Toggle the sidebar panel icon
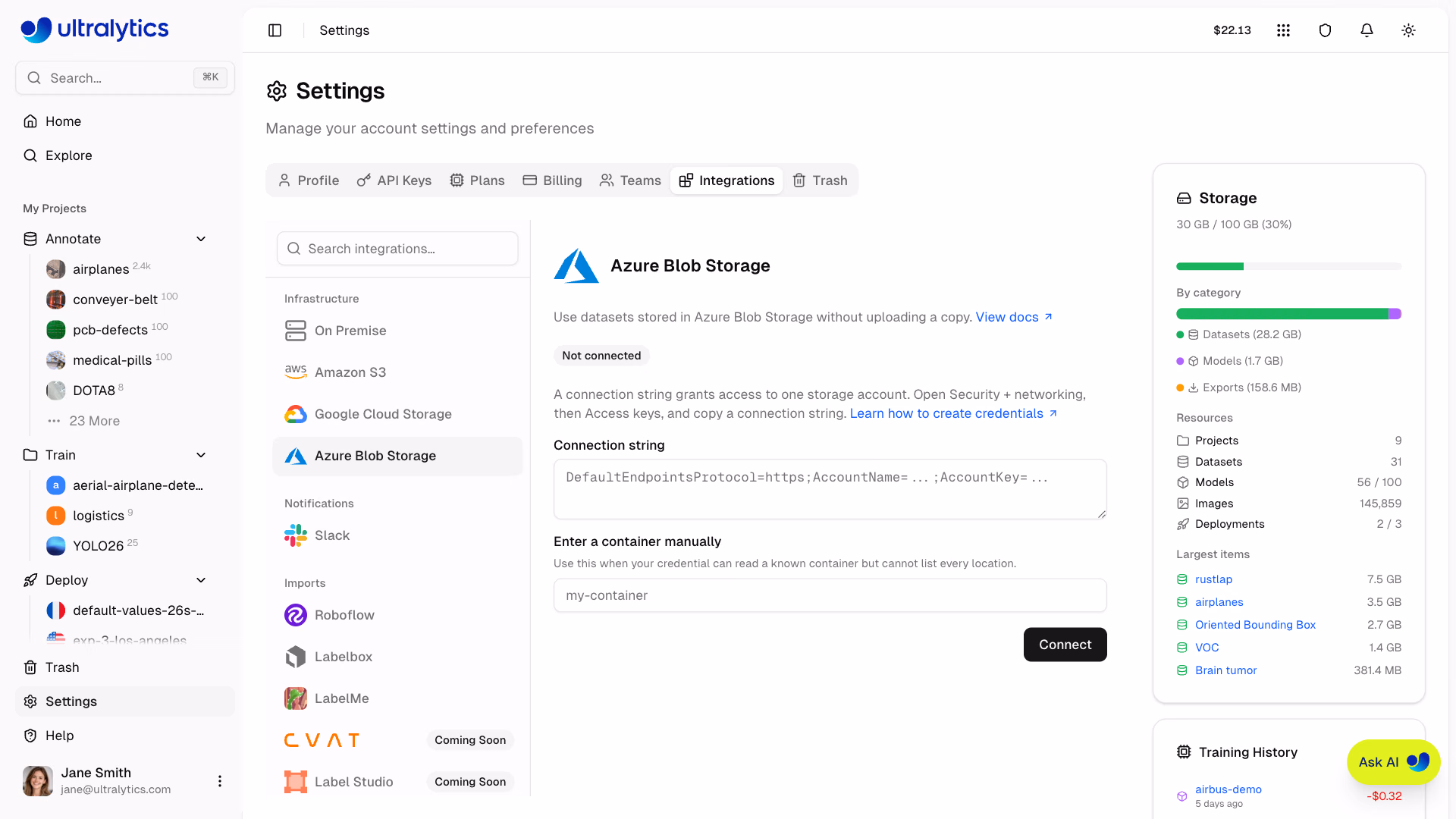The image size is (1456, 819). [x=275, y=30]
